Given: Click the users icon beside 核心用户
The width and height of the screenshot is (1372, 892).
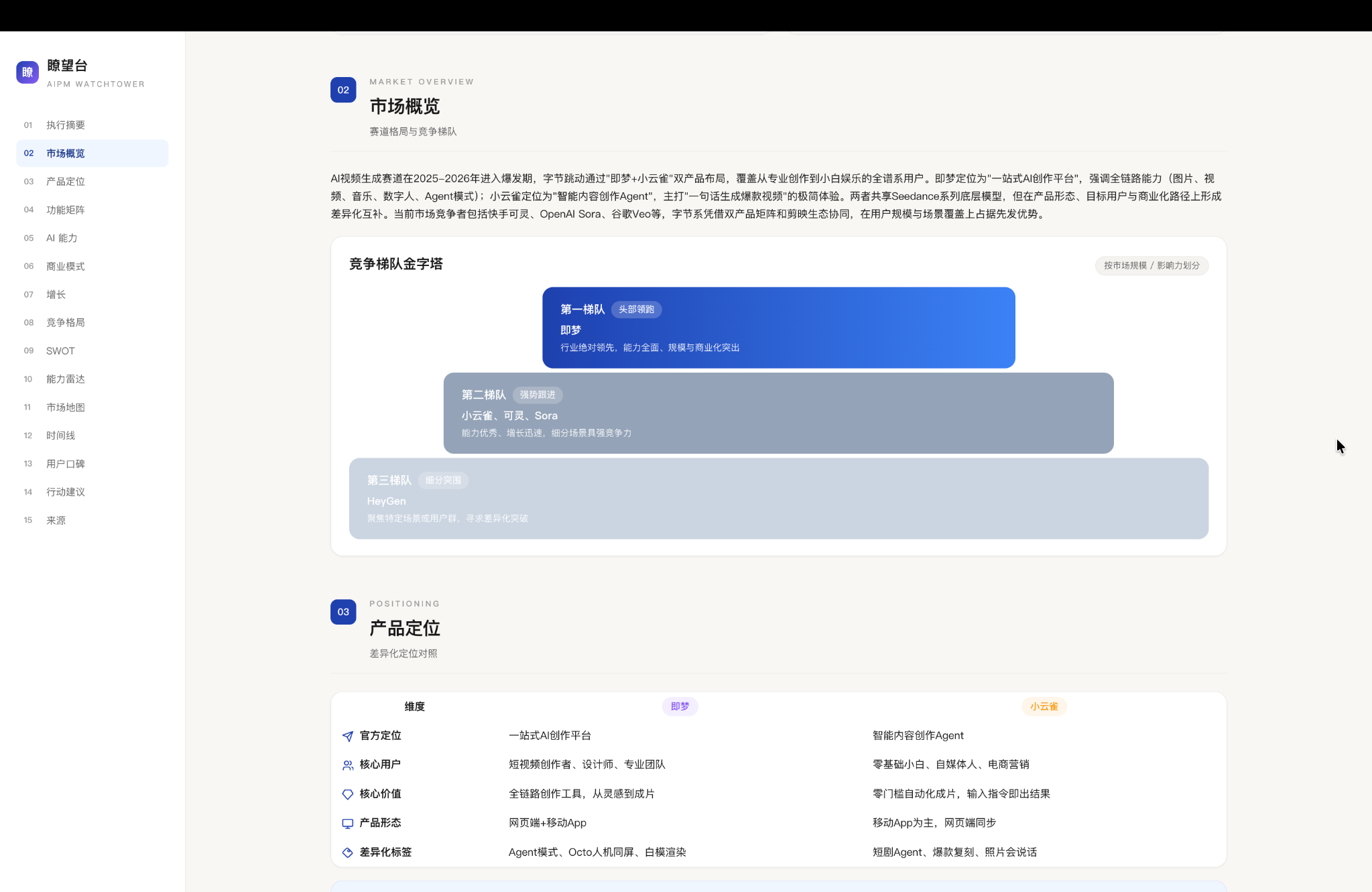Looking at the screenshot, I should [x=347, y=765].
